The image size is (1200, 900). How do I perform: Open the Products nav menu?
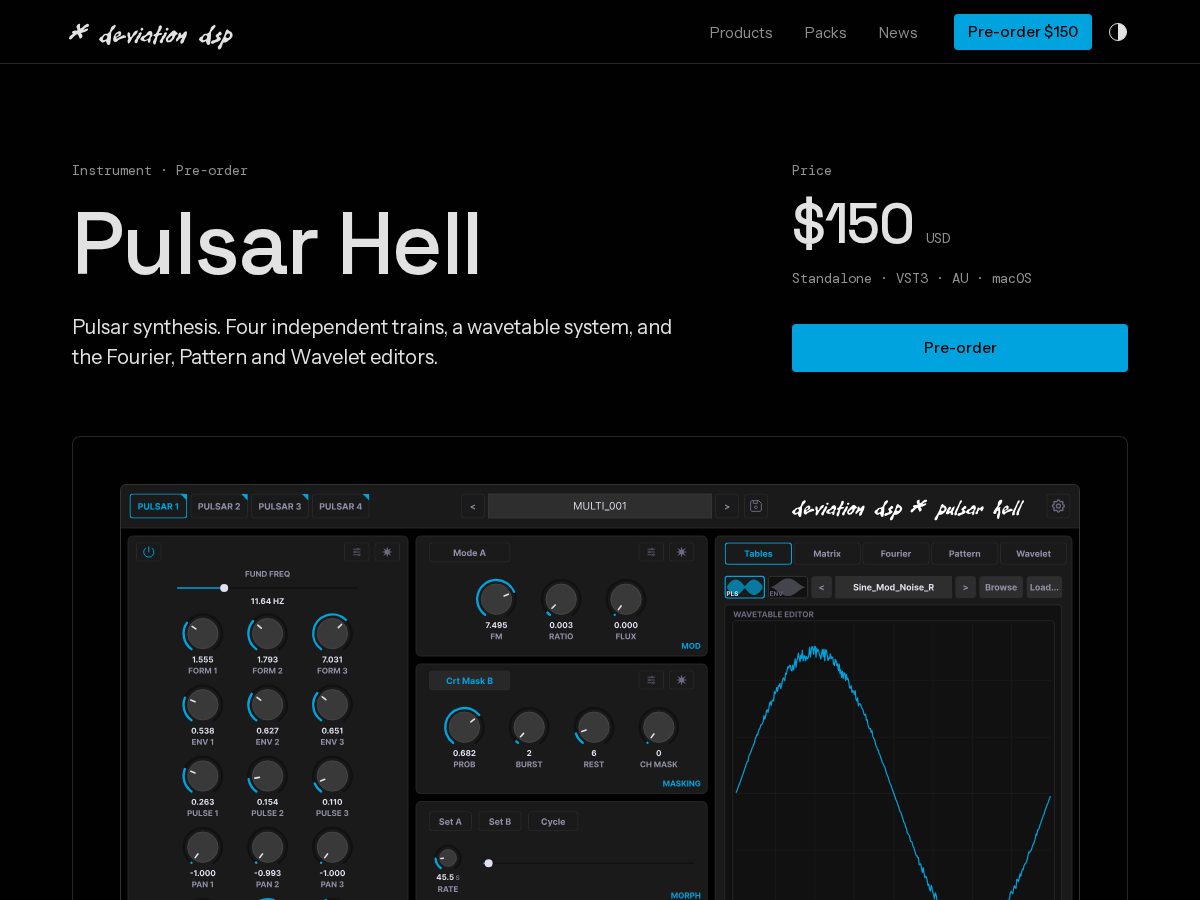(741, 32)
